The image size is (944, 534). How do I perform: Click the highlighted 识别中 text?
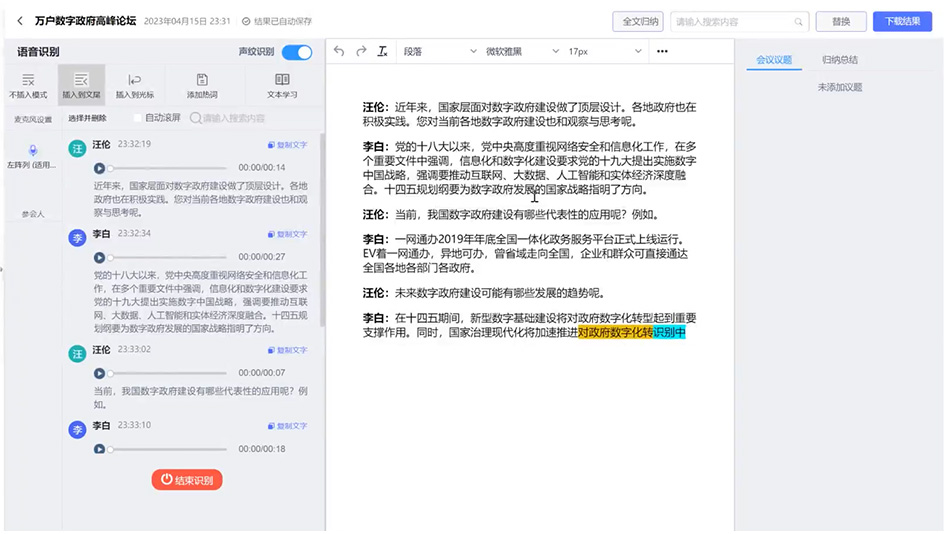pyautogui.click(x=669, y=332)
